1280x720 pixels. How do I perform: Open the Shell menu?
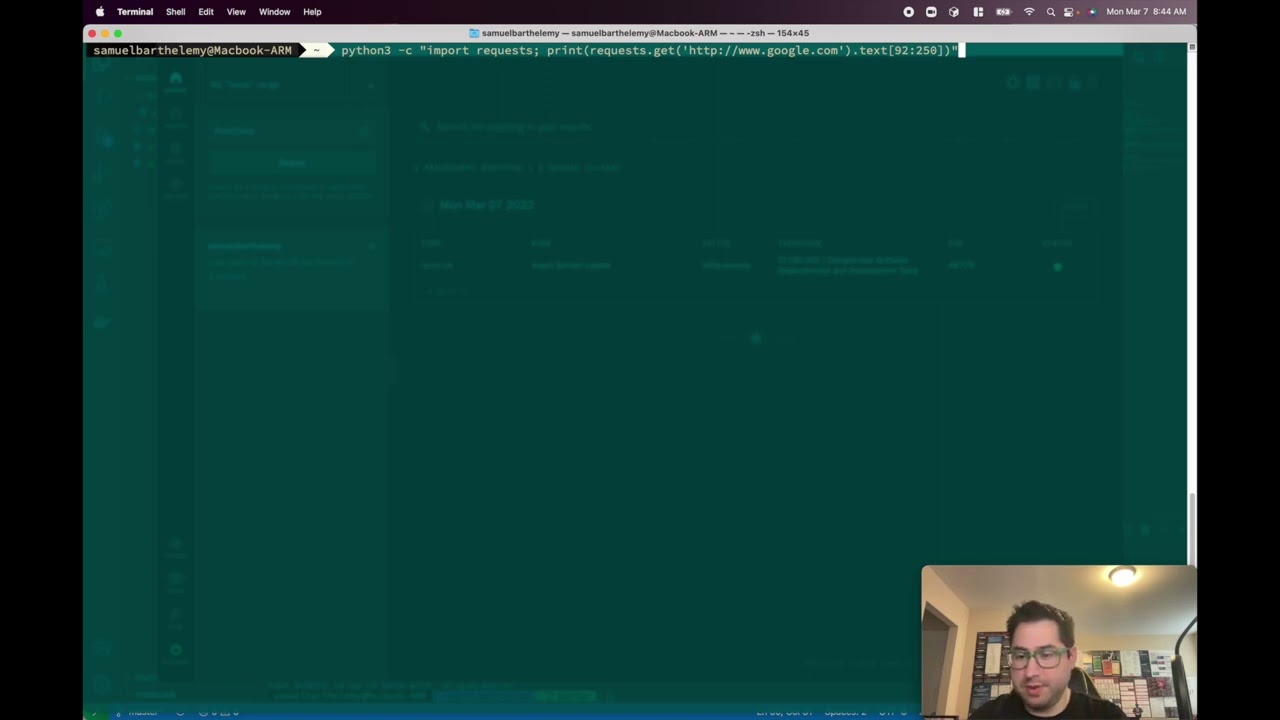176,12
